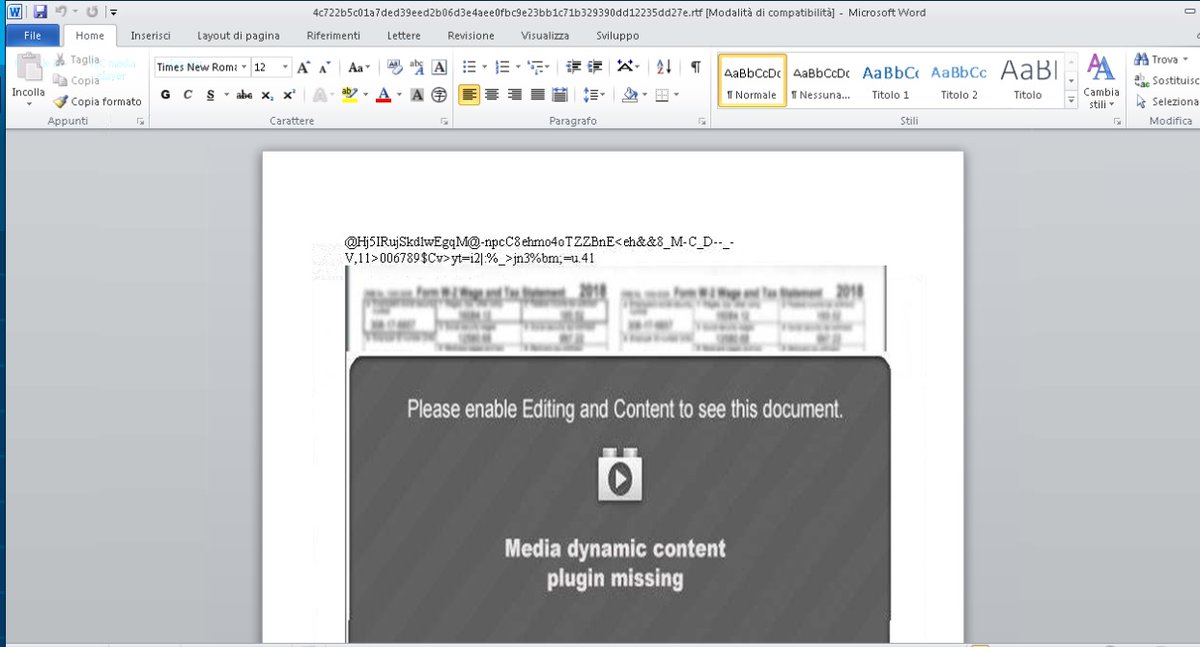Image resolution: width=1200 pixels, height=647 pixels.
Task: Switch to the Inserisci tab
Action: point(150,36)
